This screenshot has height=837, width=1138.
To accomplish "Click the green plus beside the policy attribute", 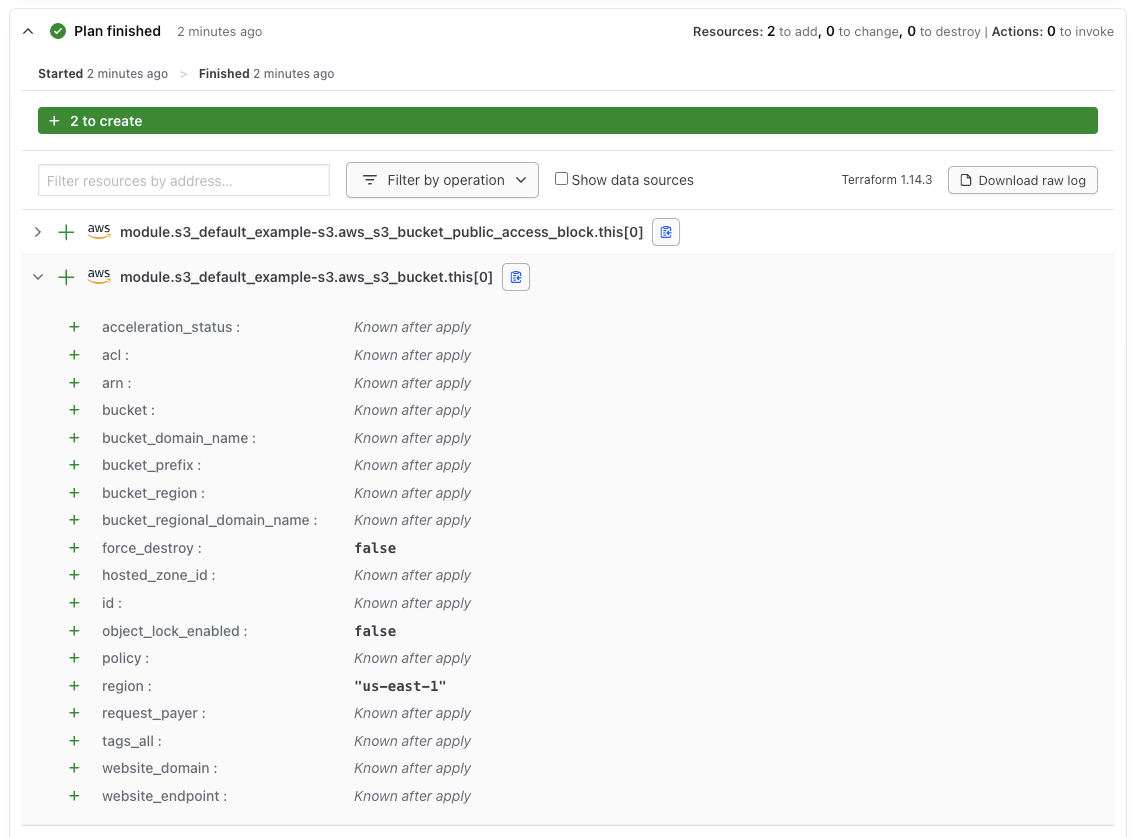I will click(x=74, y=658).
